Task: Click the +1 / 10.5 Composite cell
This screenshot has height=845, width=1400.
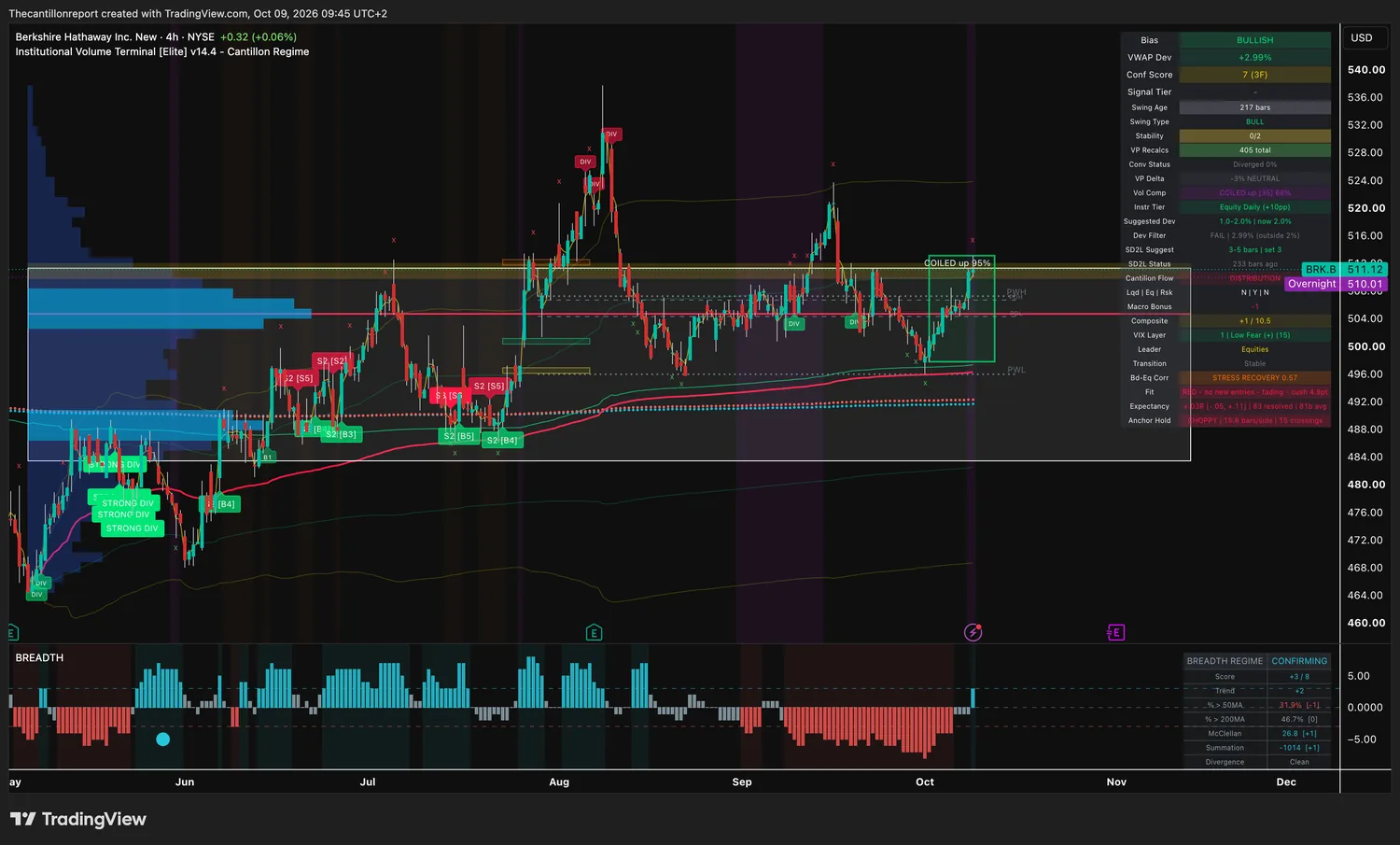Action: tap(1254, 321)
